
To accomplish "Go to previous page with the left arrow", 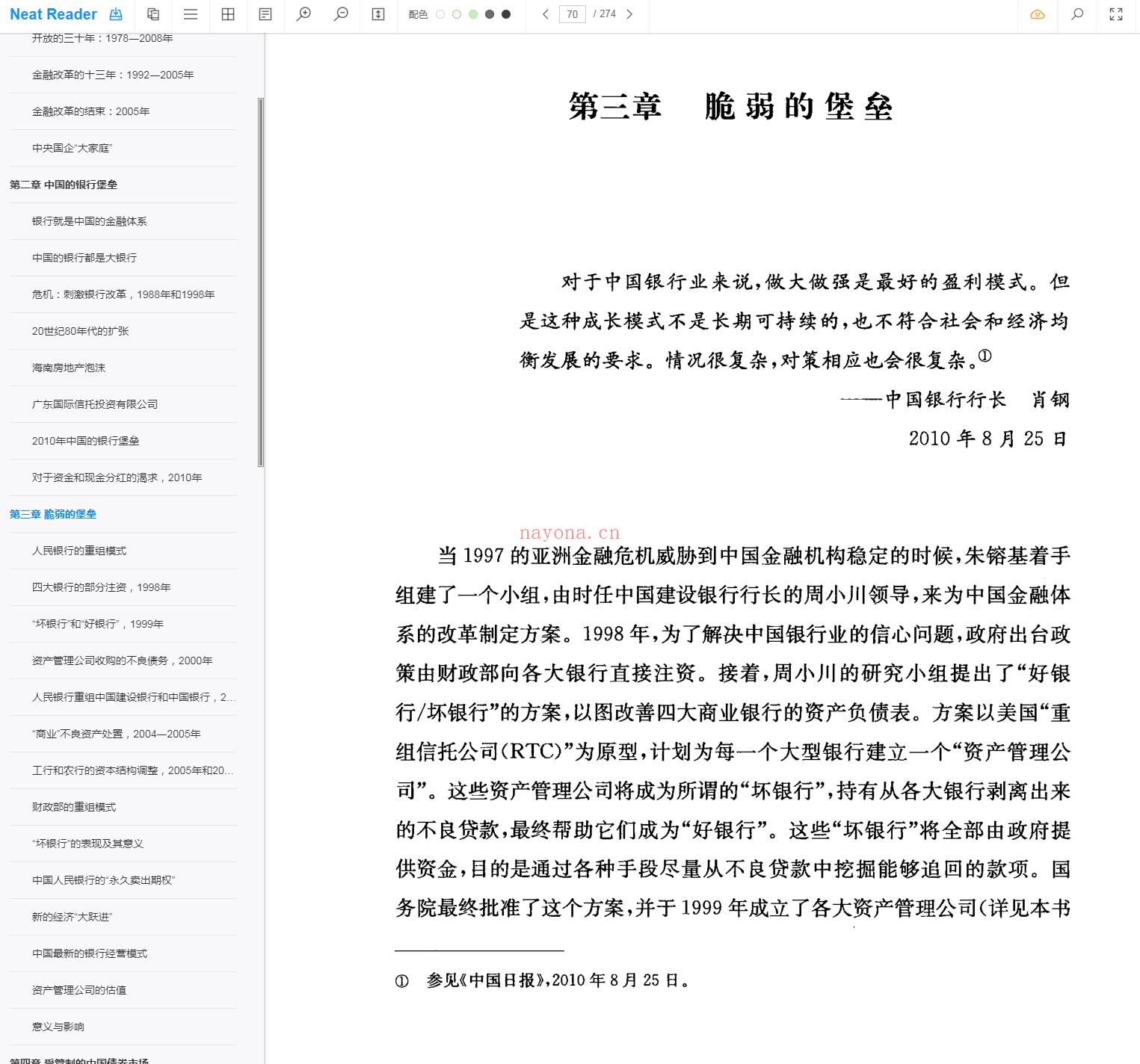I will tap(546, 14).
